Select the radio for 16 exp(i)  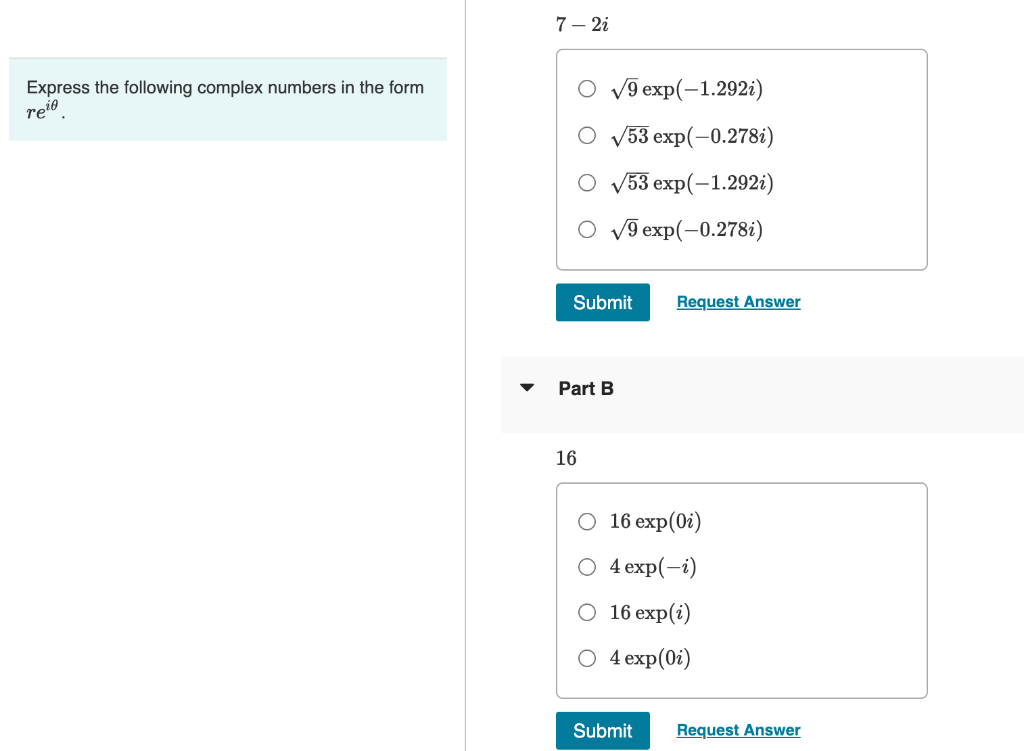pyautogui.click(x=587, y=612)
